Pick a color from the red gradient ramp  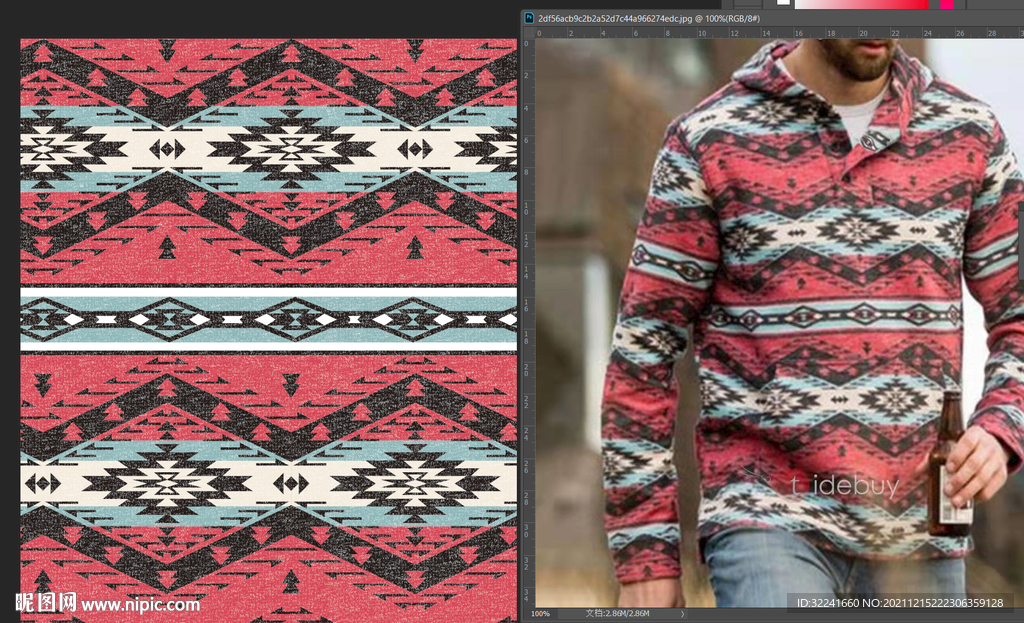861,4
